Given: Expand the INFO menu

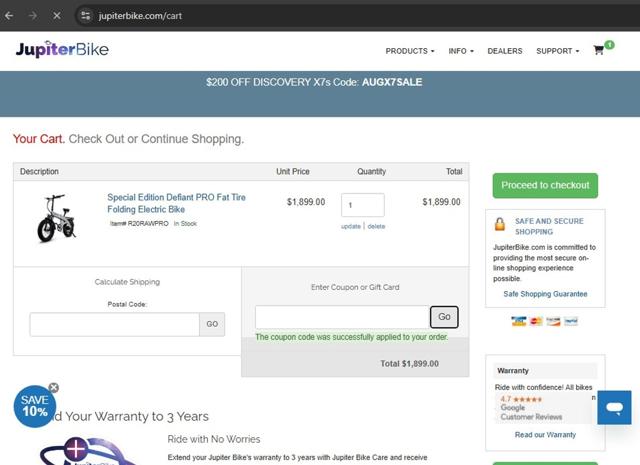Looking at the screenshot, I should click(x=461, y=51).
